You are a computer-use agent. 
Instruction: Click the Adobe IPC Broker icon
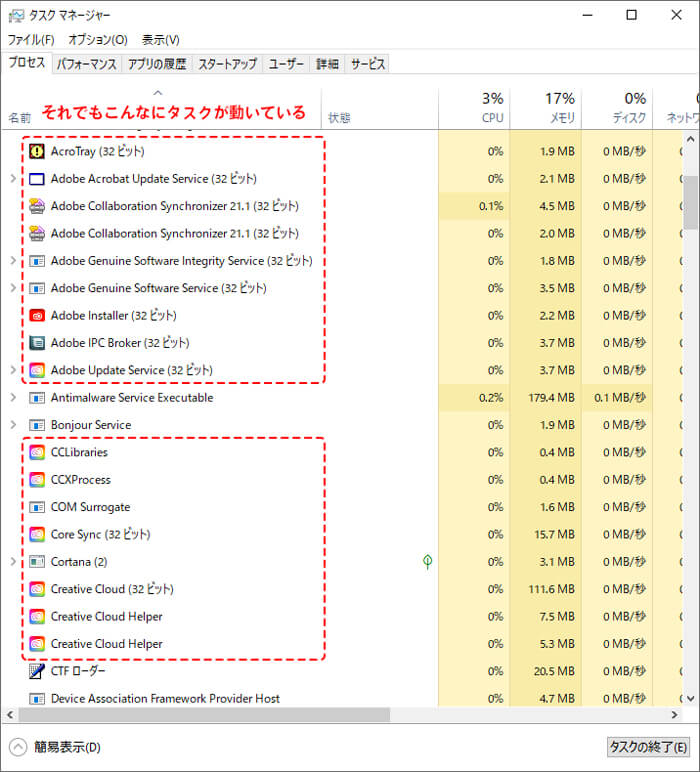37,343
